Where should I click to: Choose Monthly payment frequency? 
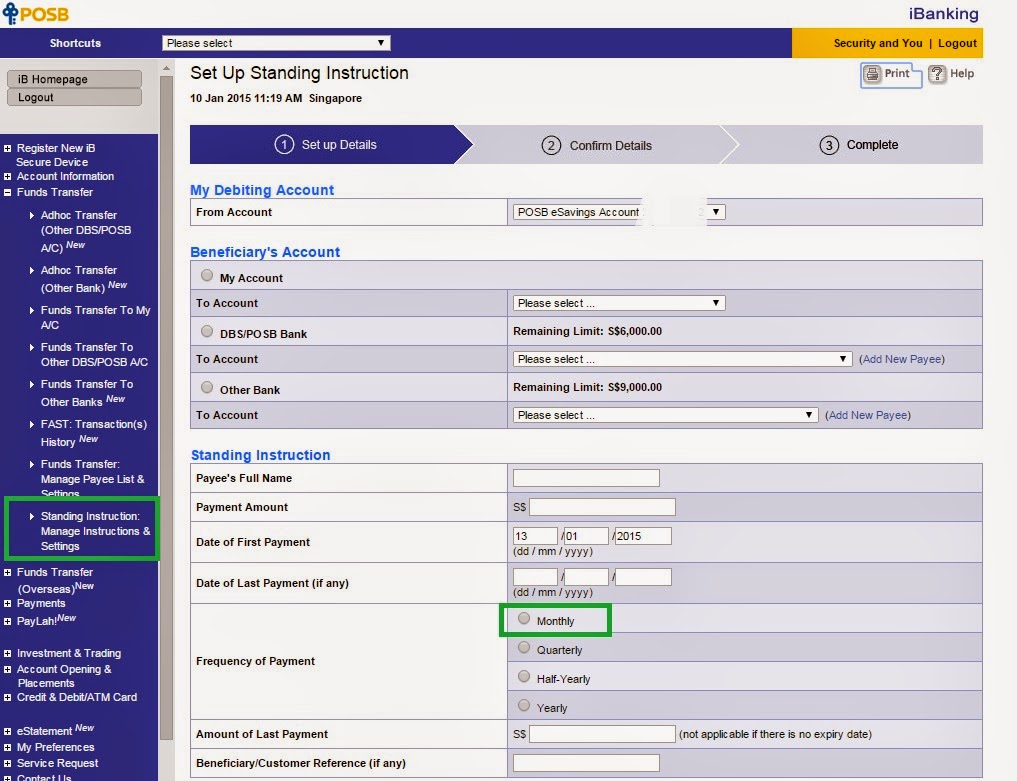pyautogui.click(x=524, y=618)
